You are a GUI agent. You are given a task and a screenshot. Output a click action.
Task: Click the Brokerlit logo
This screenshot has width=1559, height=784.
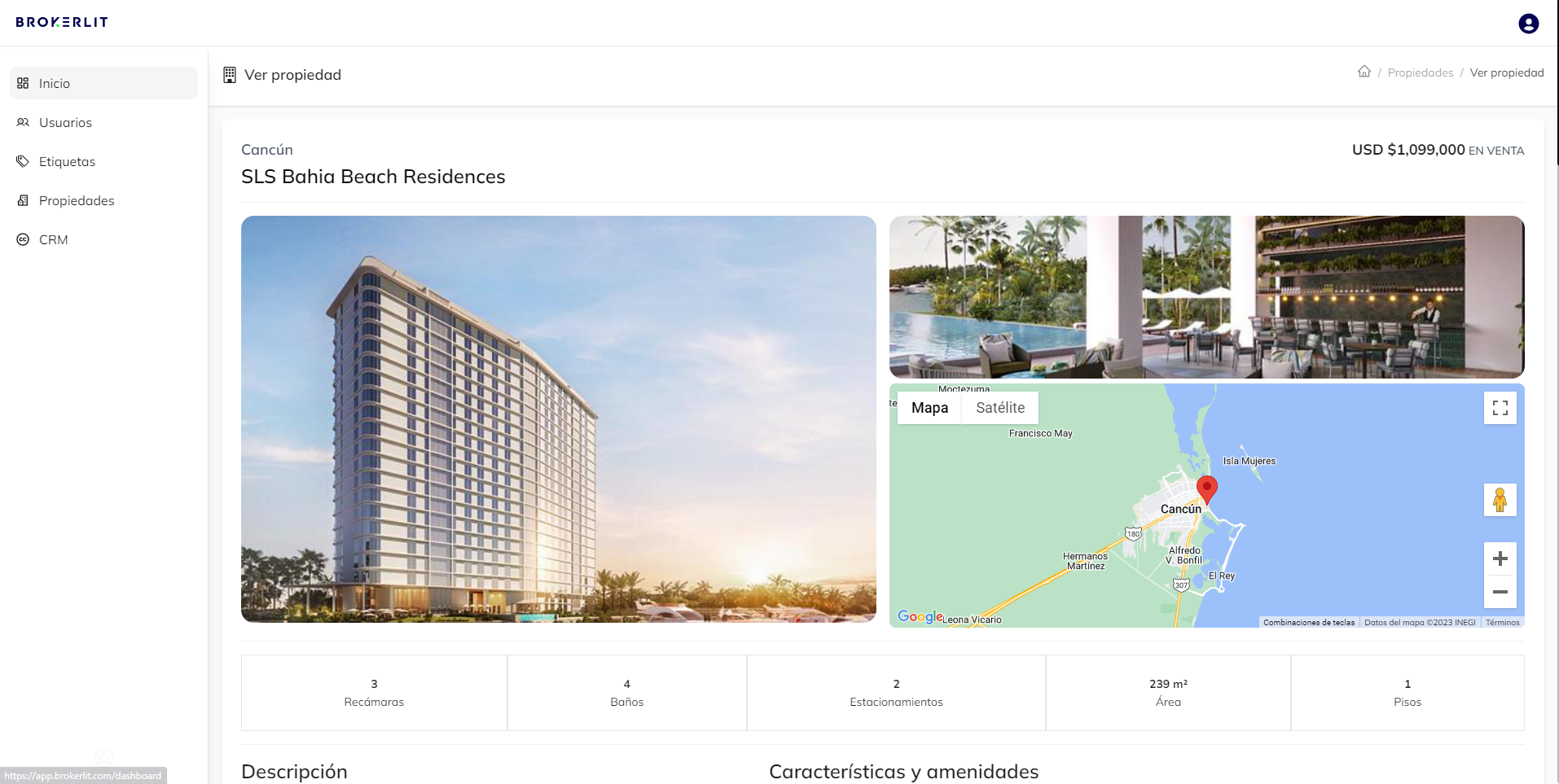(62, 22)
